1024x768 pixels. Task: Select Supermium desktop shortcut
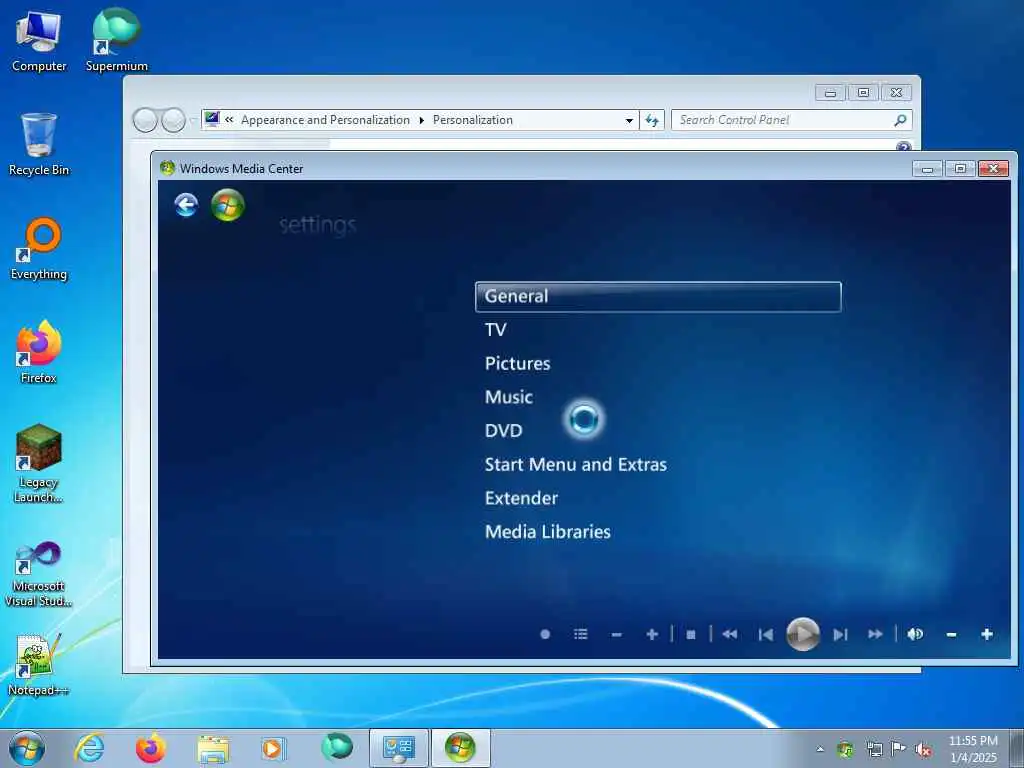point(117,40)
